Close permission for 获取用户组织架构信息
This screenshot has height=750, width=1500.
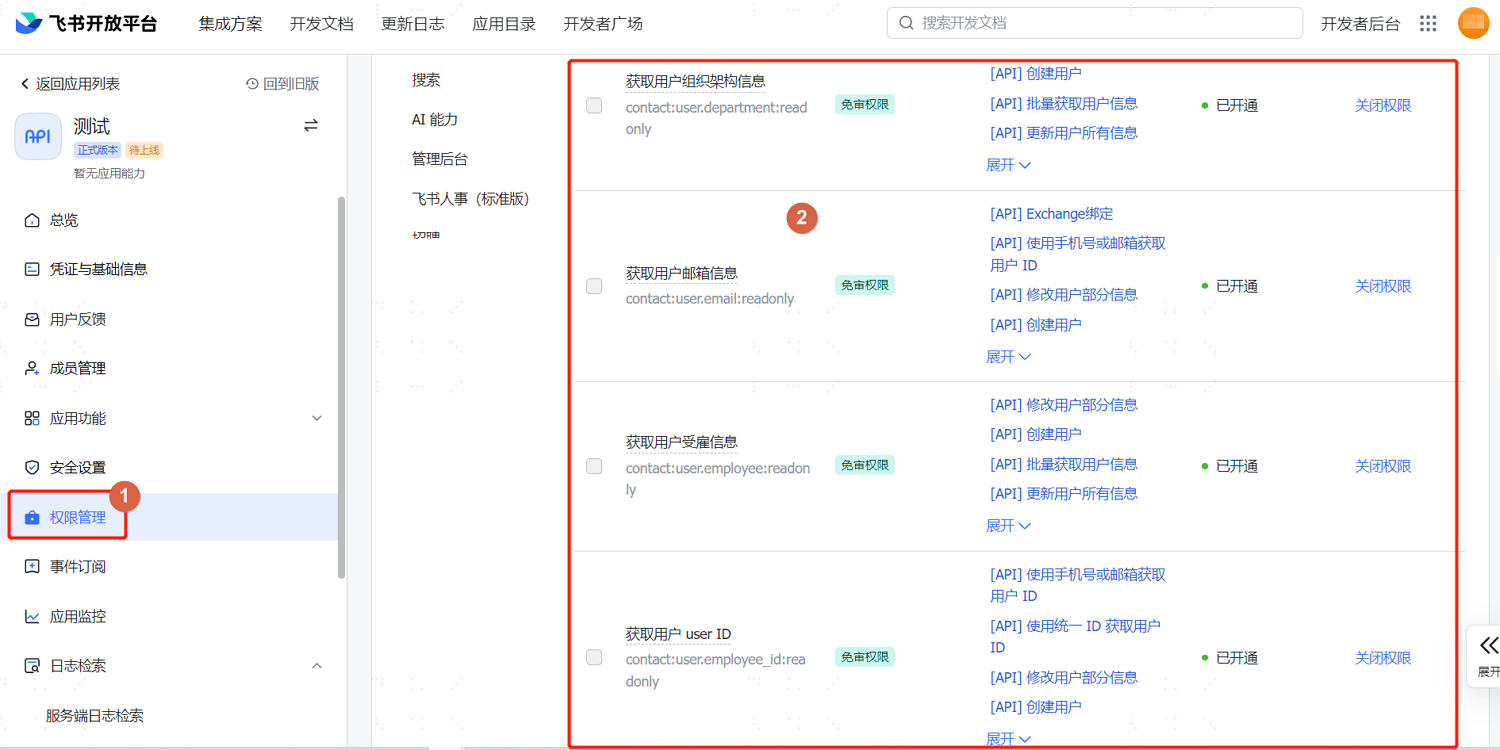1383,105
